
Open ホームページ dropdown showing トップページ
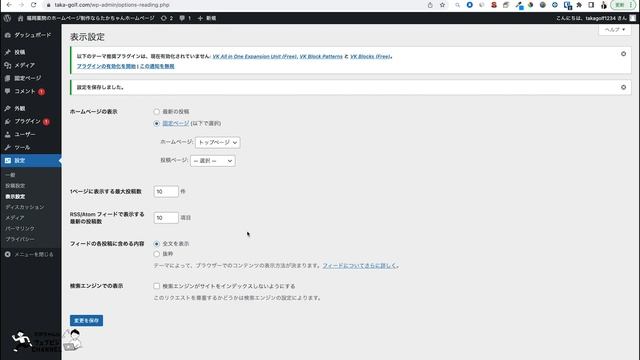point(218,142)
